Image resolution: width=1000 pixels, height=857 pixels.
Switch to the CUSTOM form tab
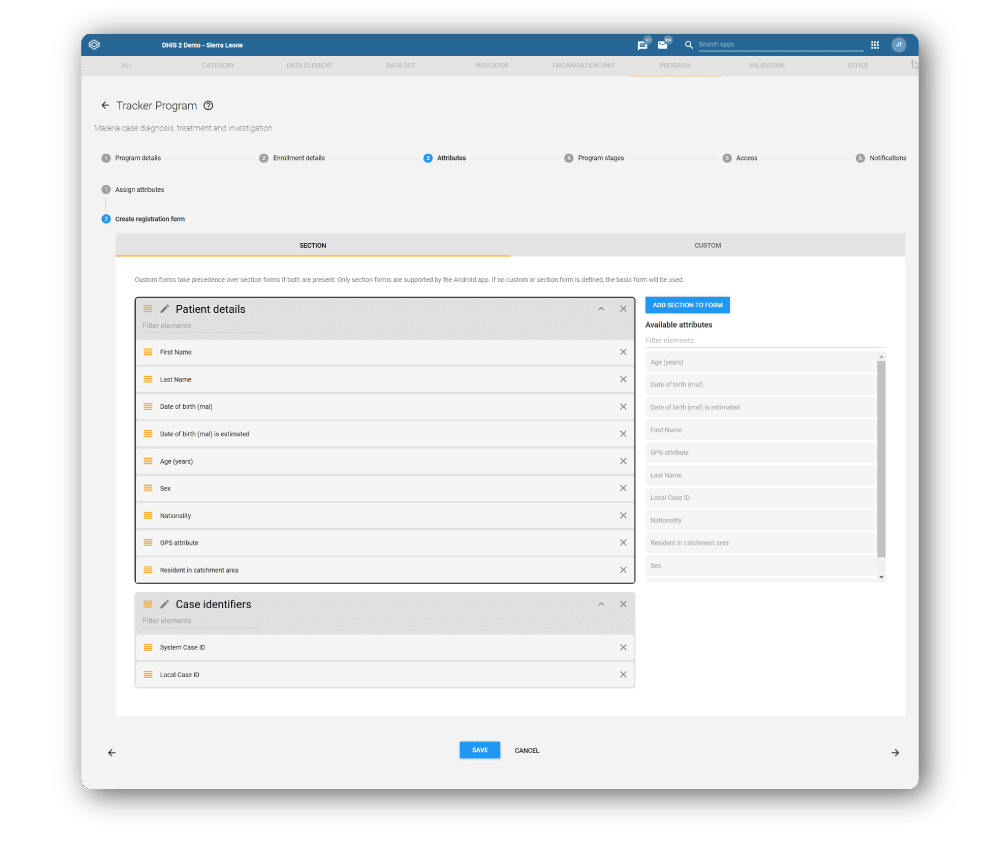708,245
